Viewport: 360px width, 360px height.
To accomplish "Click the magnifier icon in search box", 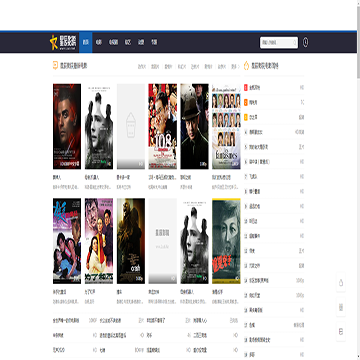I will point(294,43).
